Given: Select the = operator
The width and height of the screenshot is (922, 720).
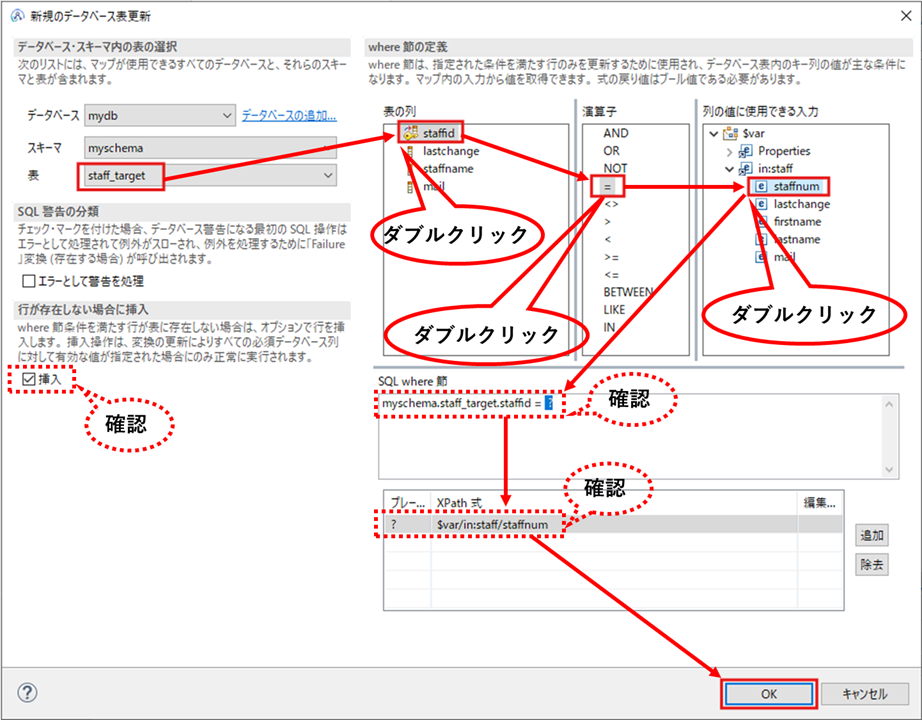Looking at the screenshot, I should [607, 187].
